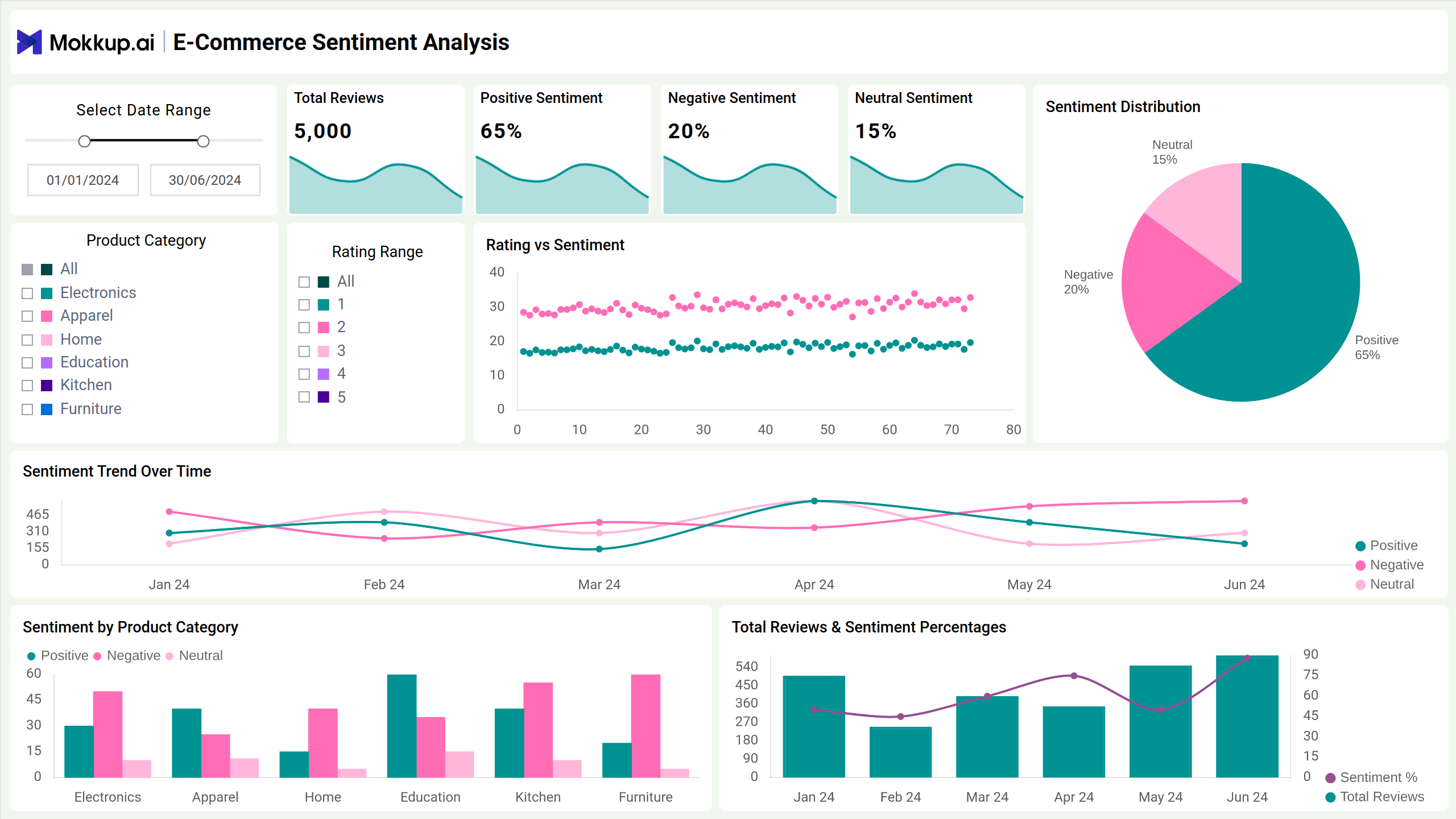The image size is (1456, 819).
Task: Click the pink Apparel color swatch
Action: click(x=47, y=316)
